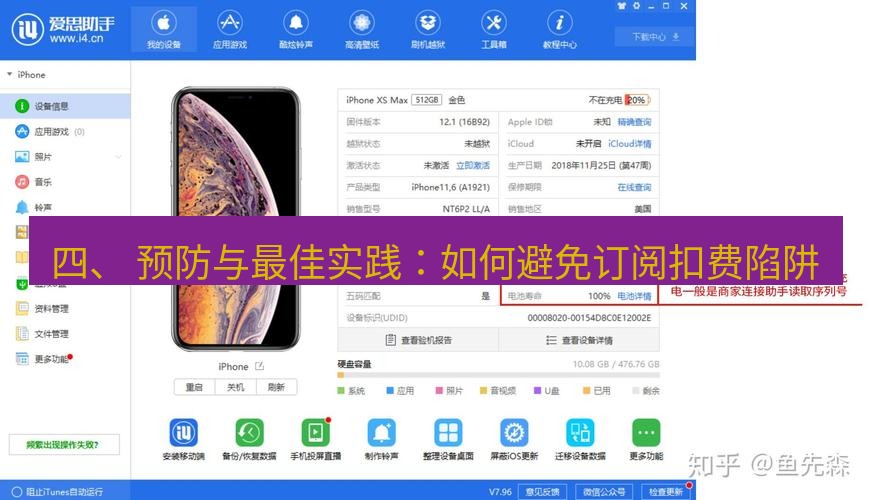Click 在线查询 warranty link
Image resolution: width=872 pixels, height=500 pixels.
coord(634,187)
